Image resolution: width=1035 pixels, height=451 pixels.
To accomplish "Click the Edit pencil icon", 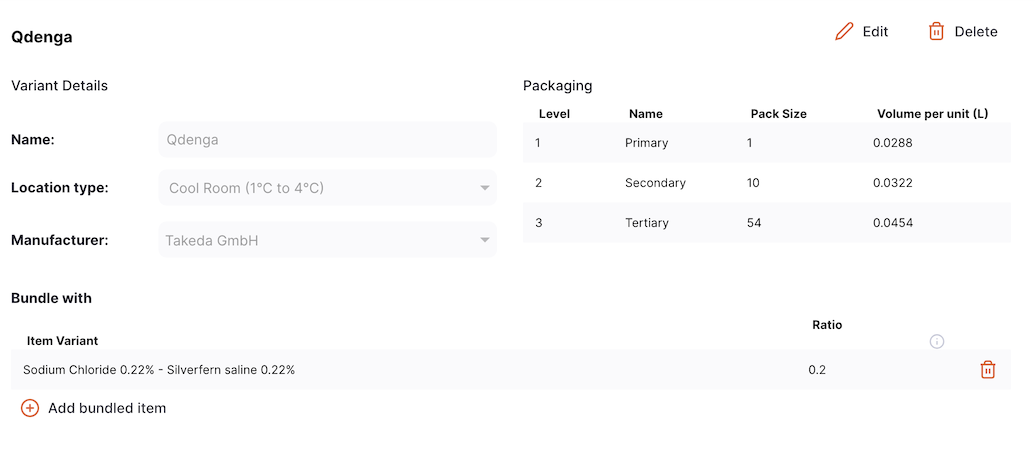I will [x=844, y=32].
